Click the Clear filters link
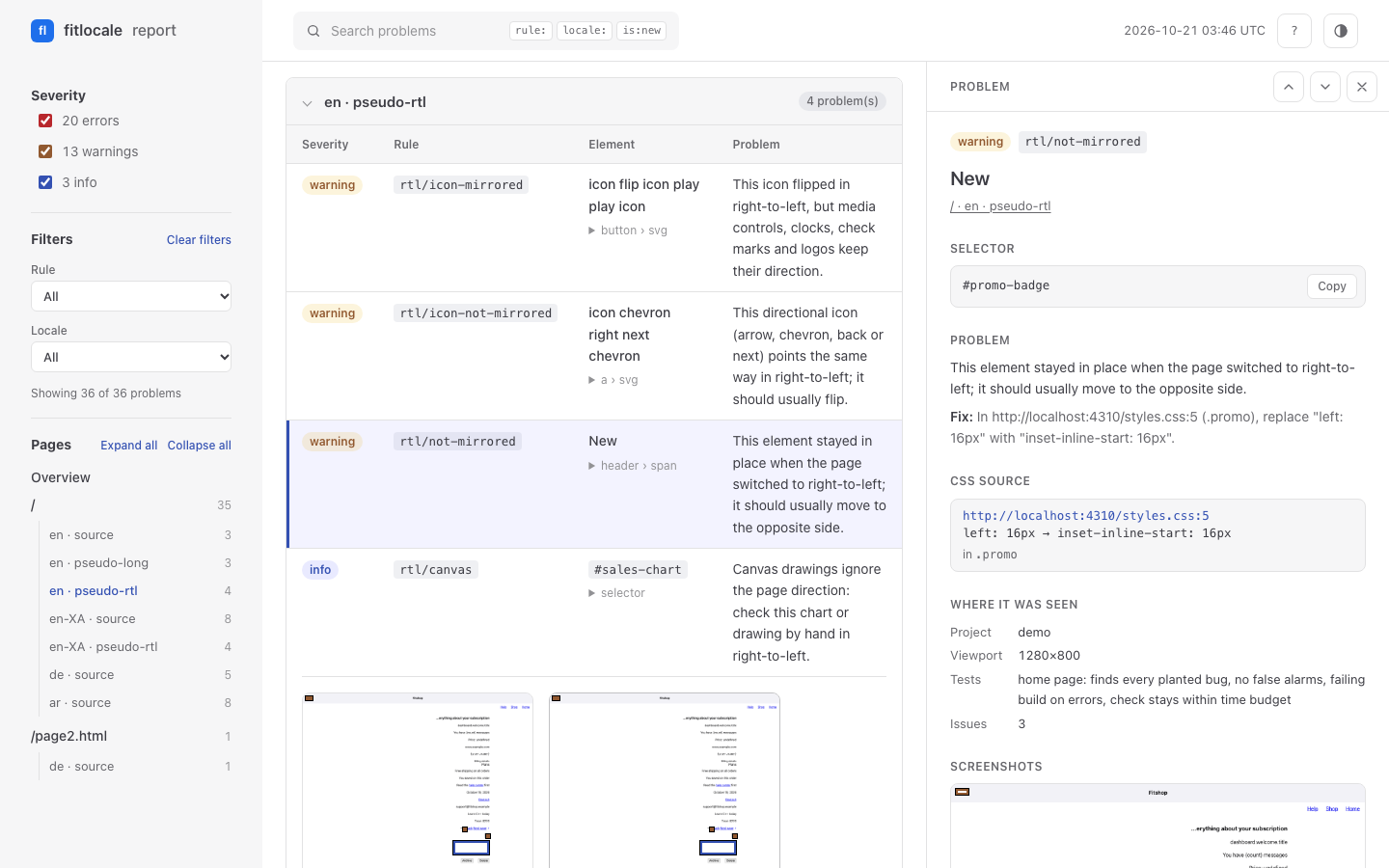1389x868 pixels. point(199,240)
